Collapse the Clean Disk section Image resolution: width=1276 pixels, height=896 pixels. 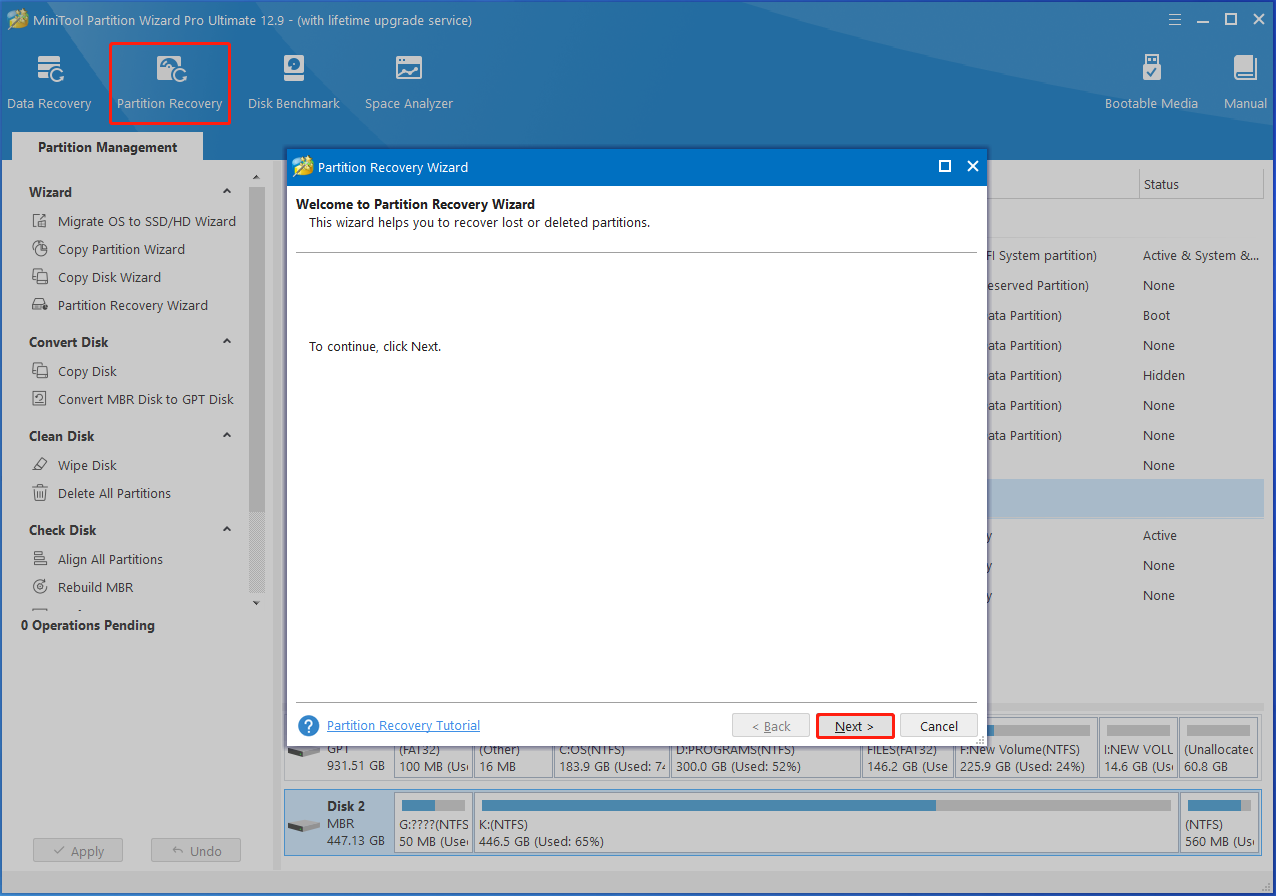(227, 435)
